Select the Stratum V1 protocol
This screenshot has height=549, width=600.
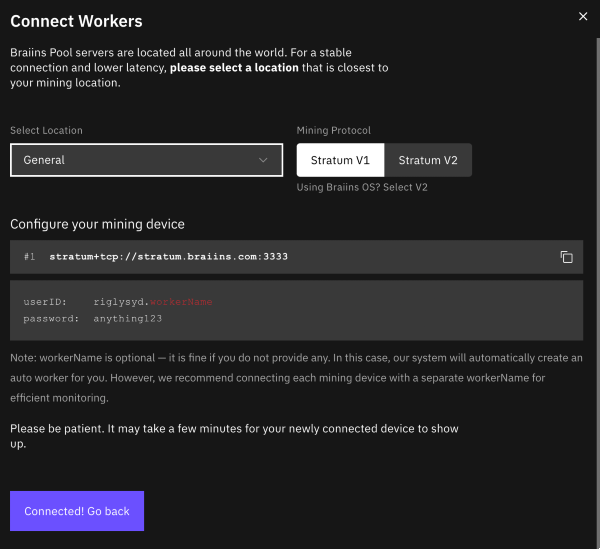pyautogui.click(x=340, y=160)
